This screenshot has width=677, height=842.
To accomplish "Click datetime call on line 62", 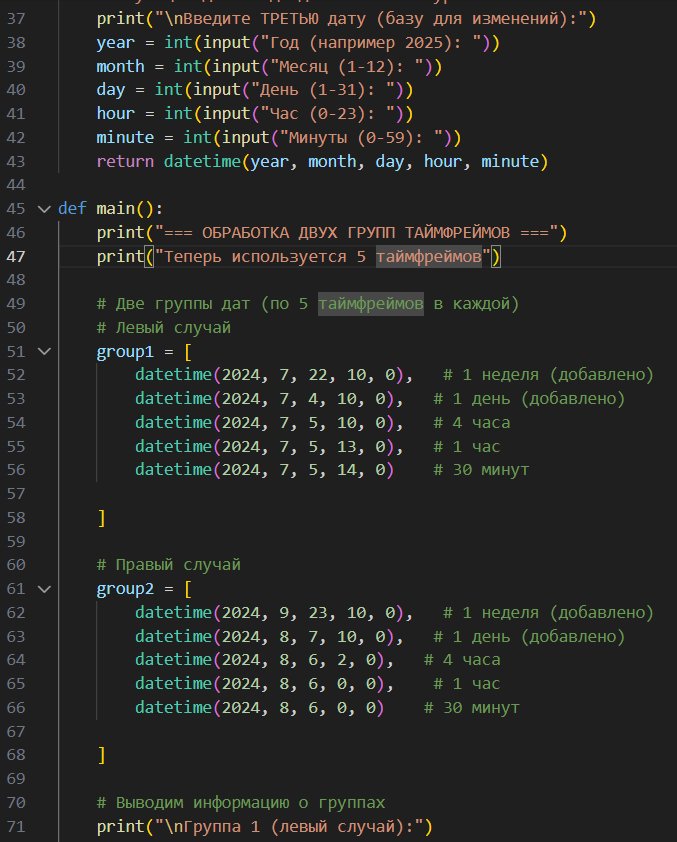I will tap(173, 612).
